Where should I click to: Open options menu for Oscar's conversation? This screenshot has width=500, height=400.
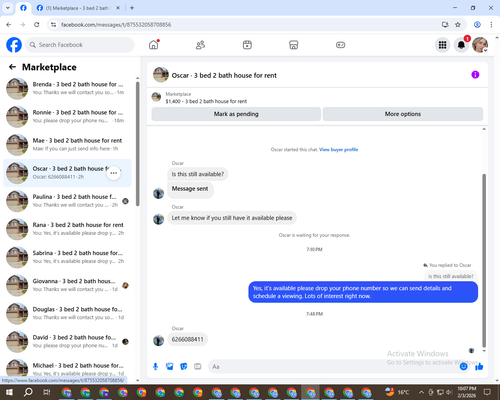point(114,173)
